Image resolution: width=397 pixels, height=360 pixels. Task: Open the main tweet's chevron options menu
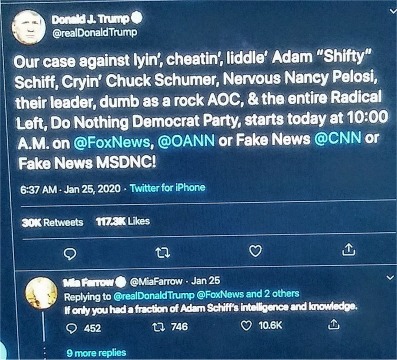click(393, 11)
